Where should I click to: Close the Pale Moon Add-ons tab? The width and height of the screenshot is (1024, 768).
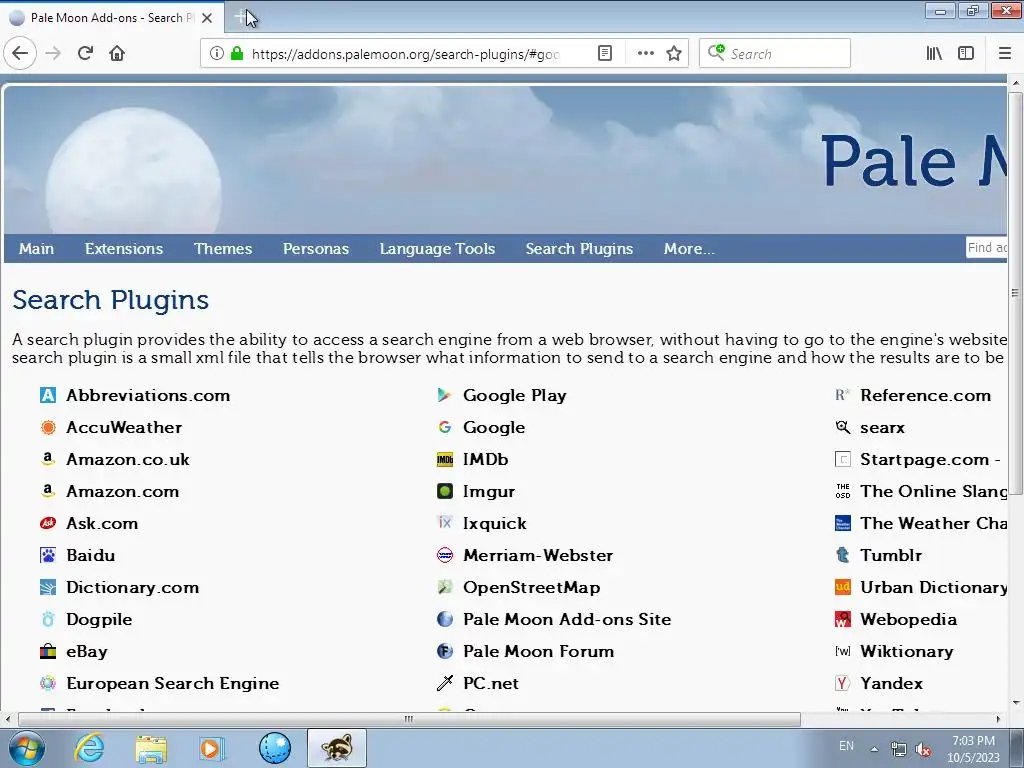[x=207, y=18]
